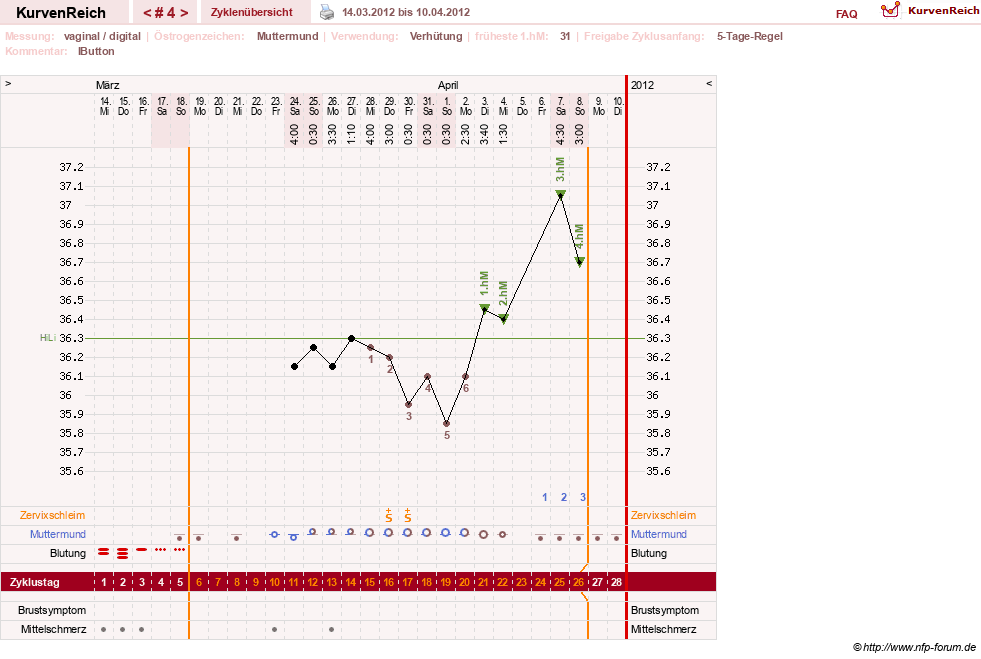This screenshot has width=981, height=659.
Task: Click the left Muttermund row label
Action: click(x=58, y=534)
